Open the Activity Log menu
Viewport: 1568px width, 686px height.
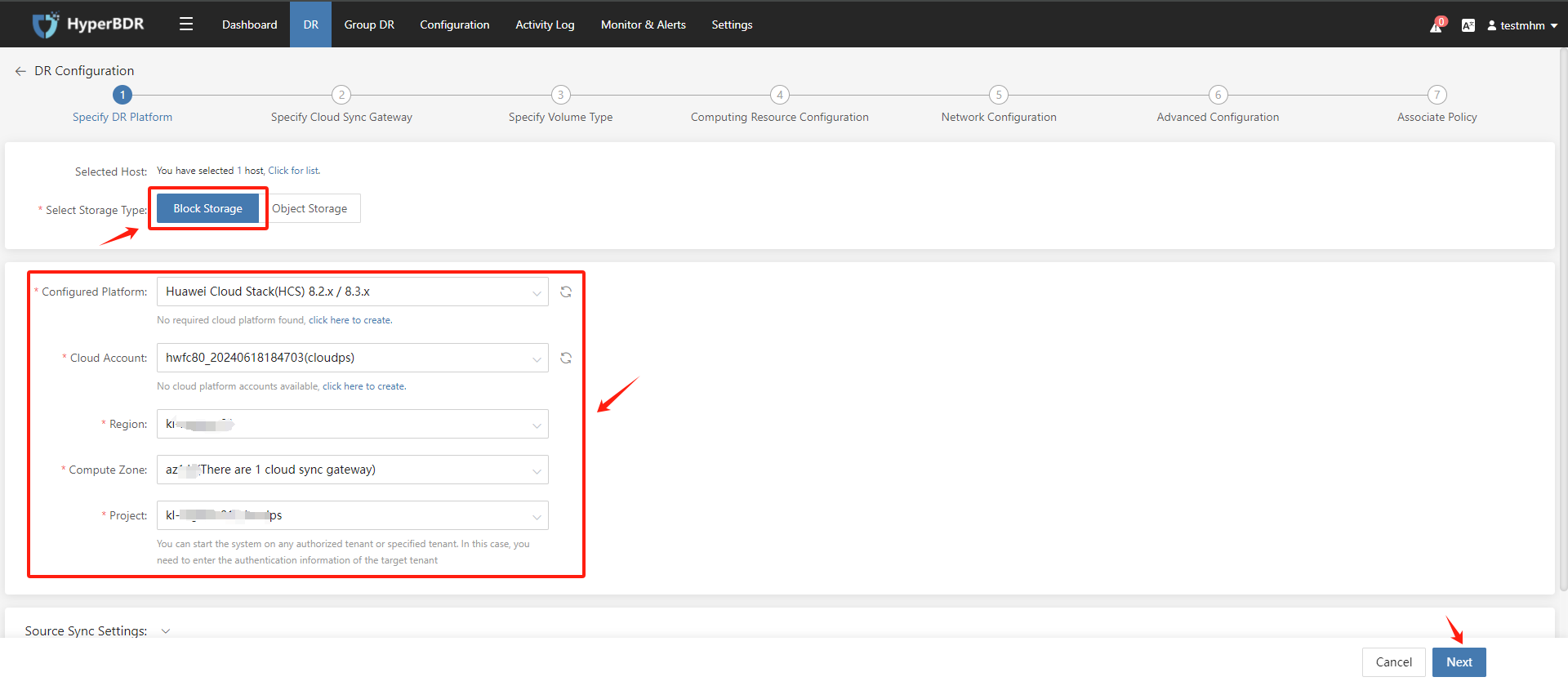[545, 24]
